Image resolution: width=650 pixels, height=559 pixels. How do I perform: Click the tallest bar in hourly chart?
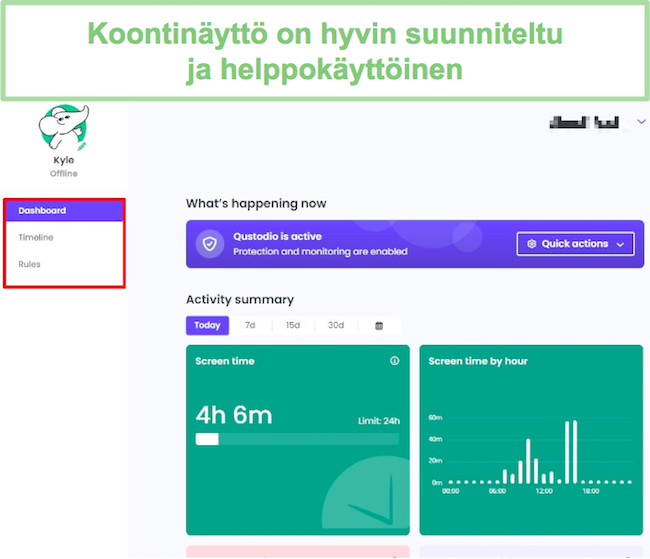tap(575, 452)
